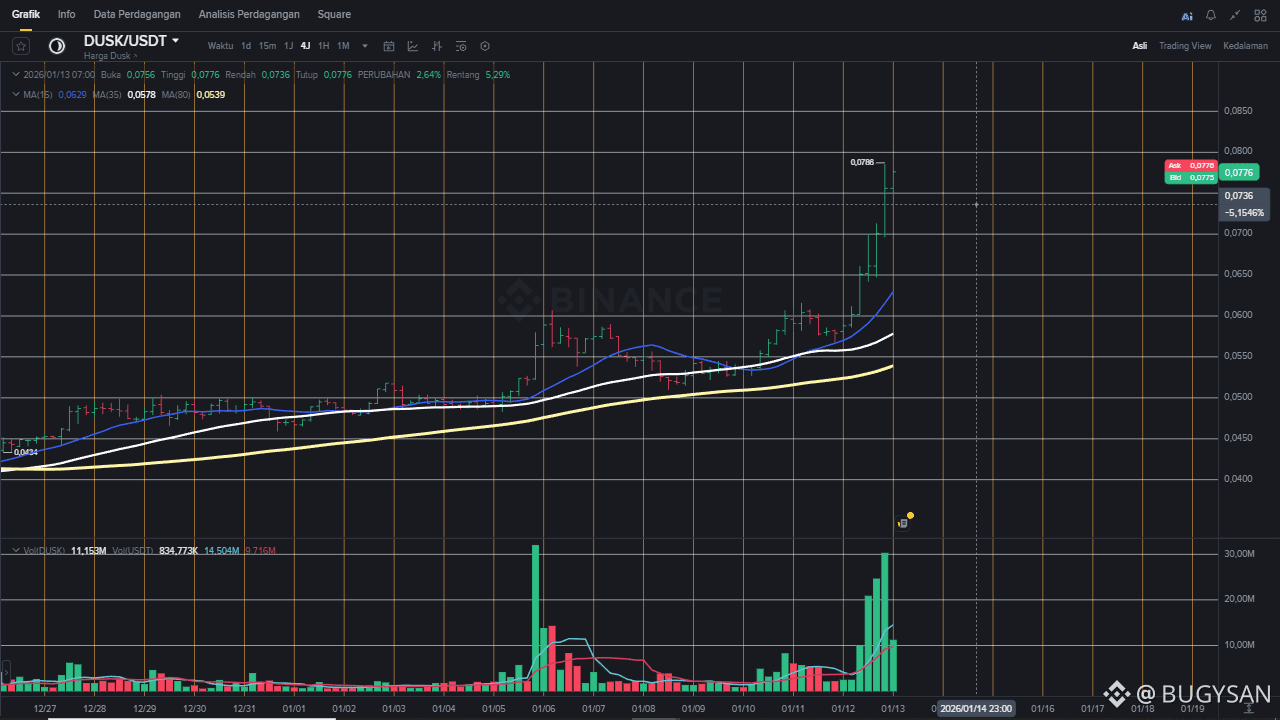Click the collapse chart arrows icon
Viewport: 1280px width, 720px height.
(1235, 15)
